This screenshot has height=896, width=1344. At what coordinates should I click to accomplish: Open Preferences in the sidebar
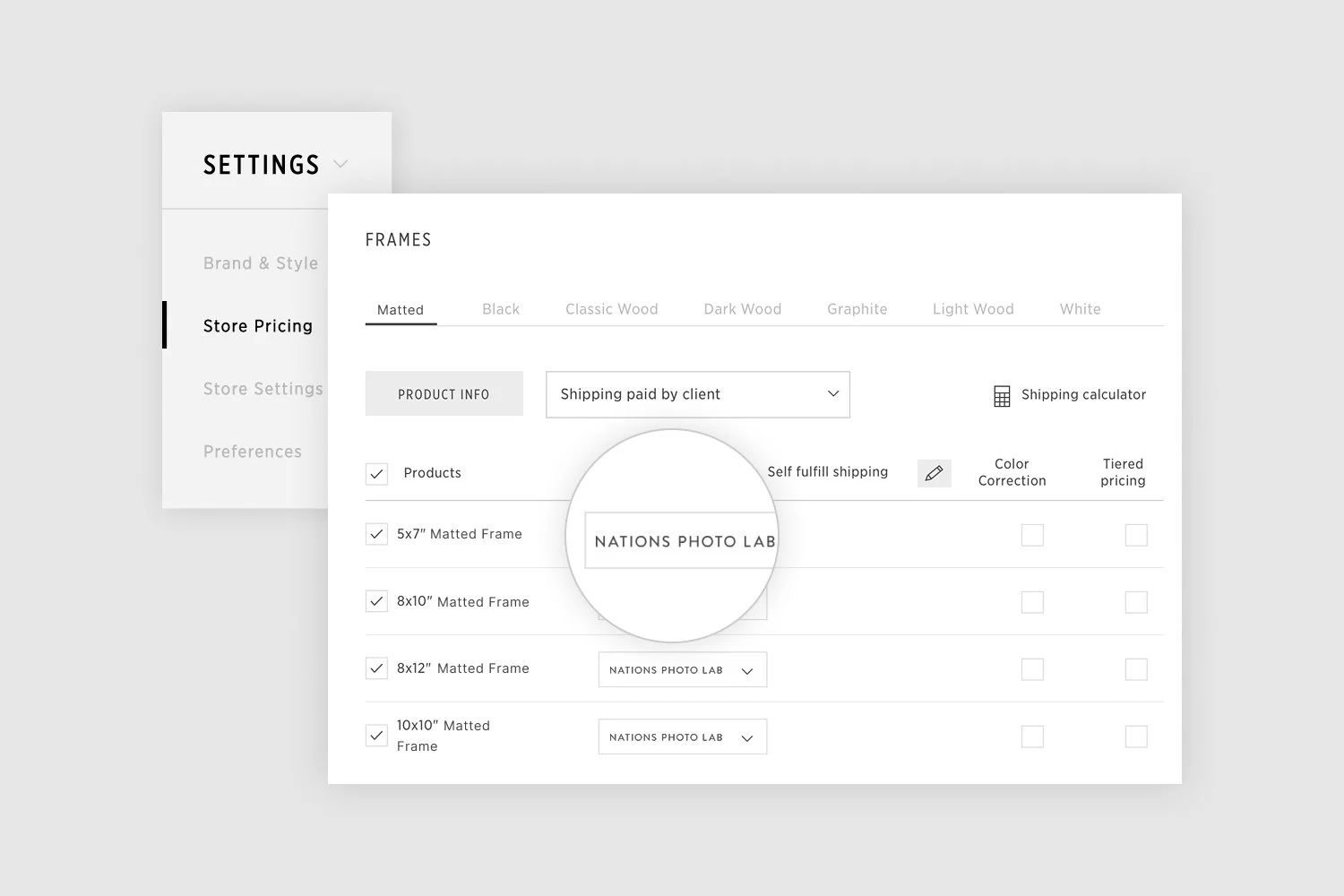253,452
